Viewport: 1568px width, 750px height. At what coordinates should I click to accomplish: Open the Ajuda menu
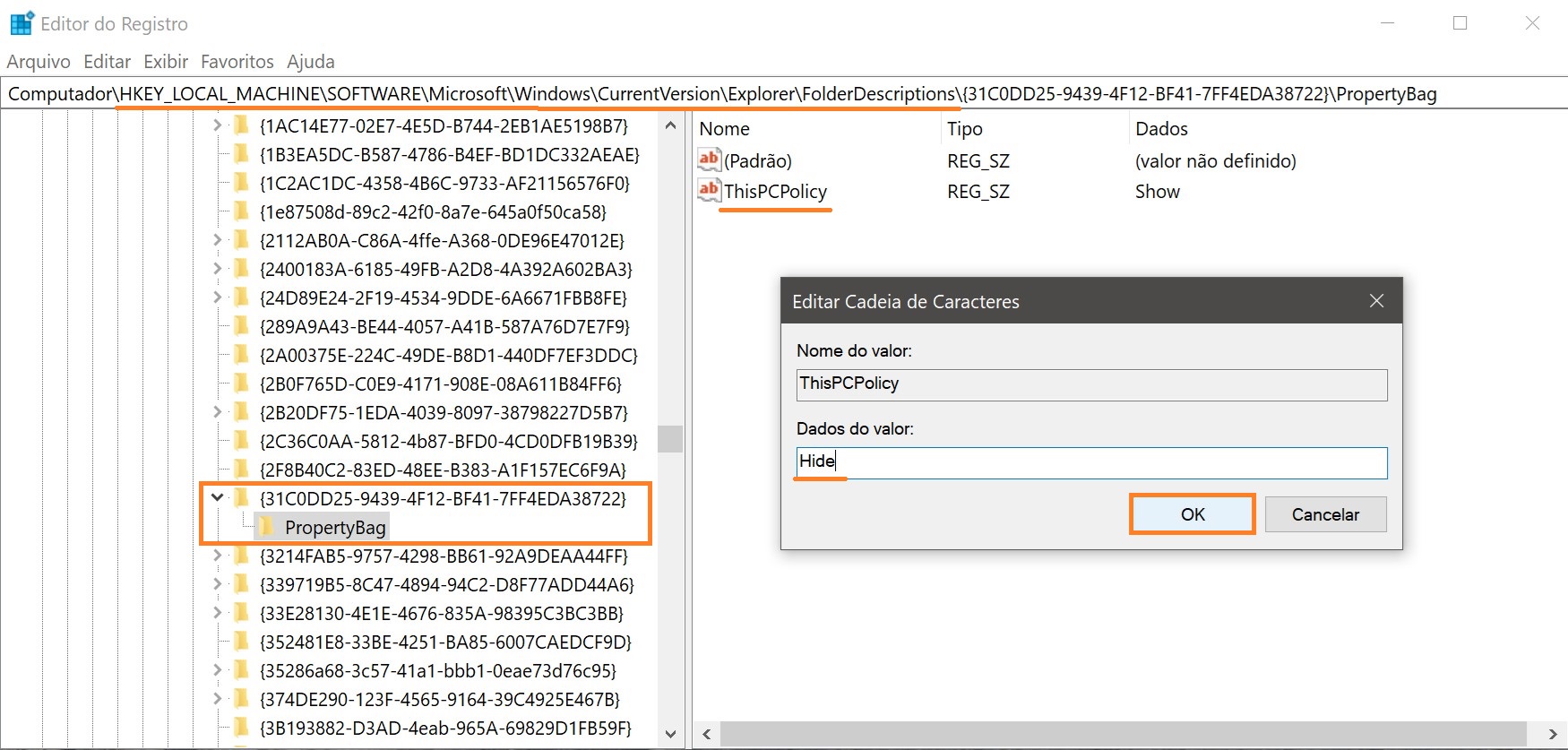point(311,61)
